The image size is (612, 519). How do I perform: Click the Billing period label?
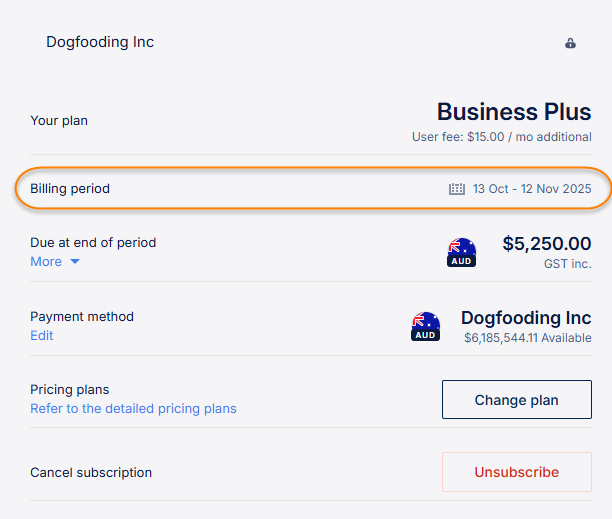point(70,188)
